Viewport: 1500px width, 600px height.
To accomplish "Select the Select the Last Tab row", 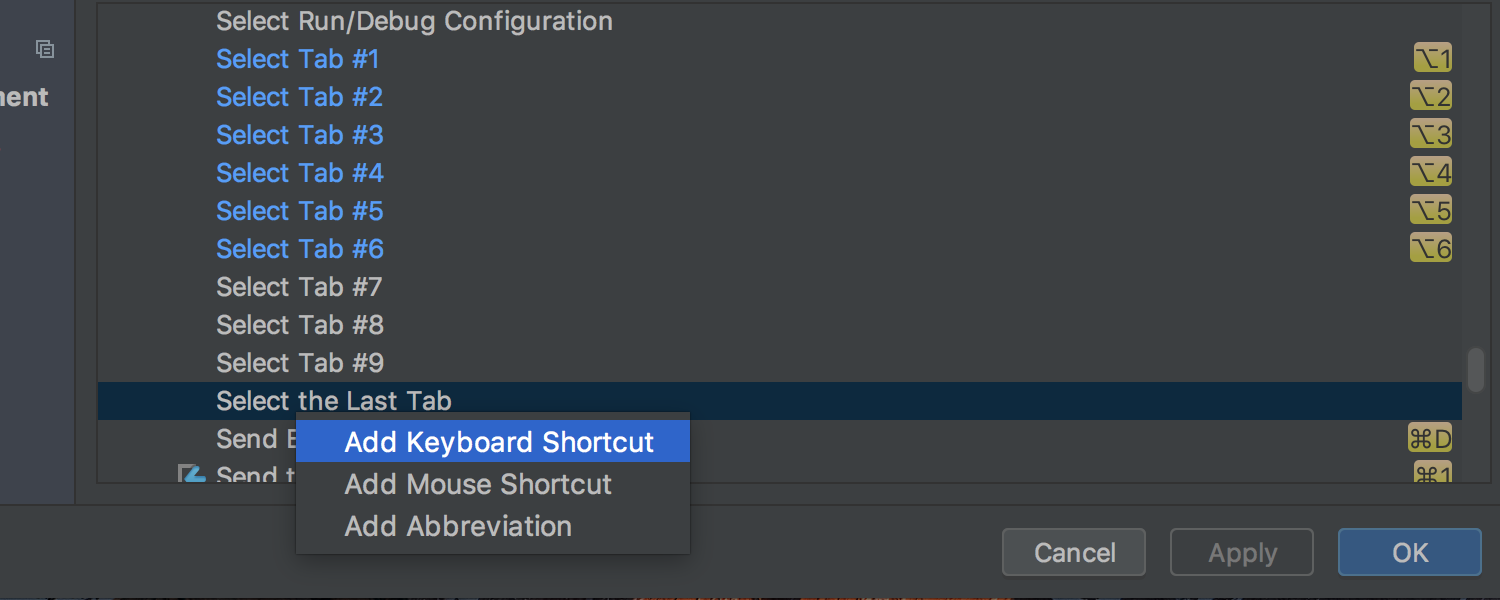I will 779,401.
